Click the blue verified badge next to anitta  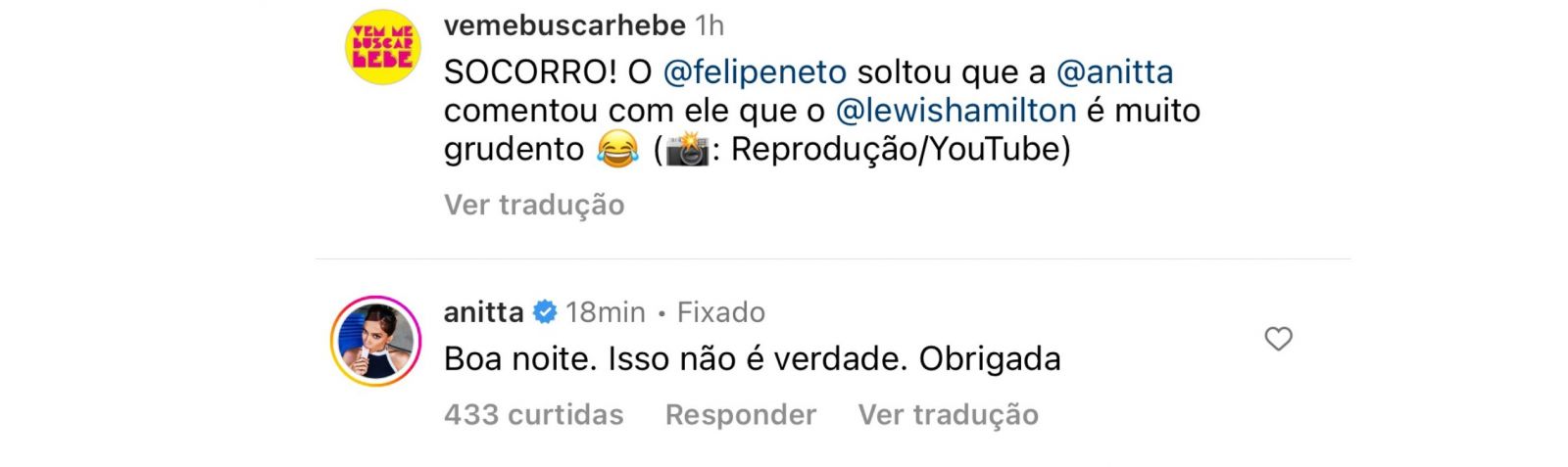545,312
